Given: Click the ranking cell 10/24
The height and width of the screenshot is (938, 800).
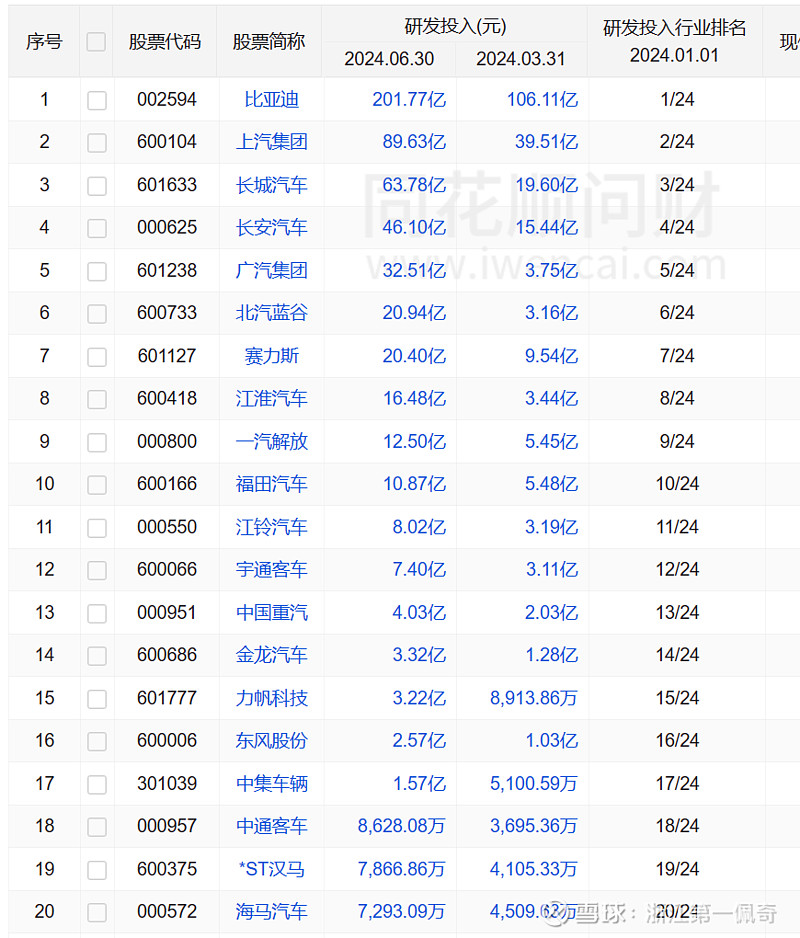Looking at the screenshot, I should (677, 484).
